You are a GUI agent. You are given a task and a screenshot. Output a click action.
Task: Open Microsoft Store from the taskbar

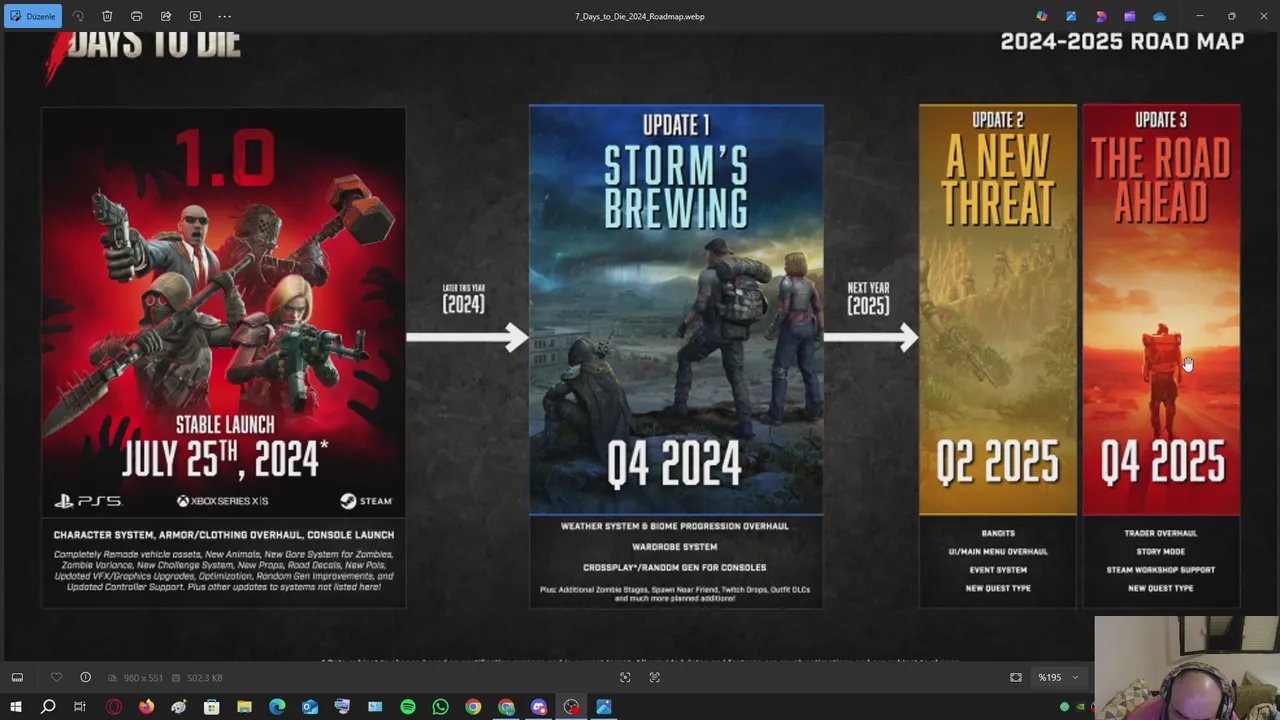click(x=211, y=707)
